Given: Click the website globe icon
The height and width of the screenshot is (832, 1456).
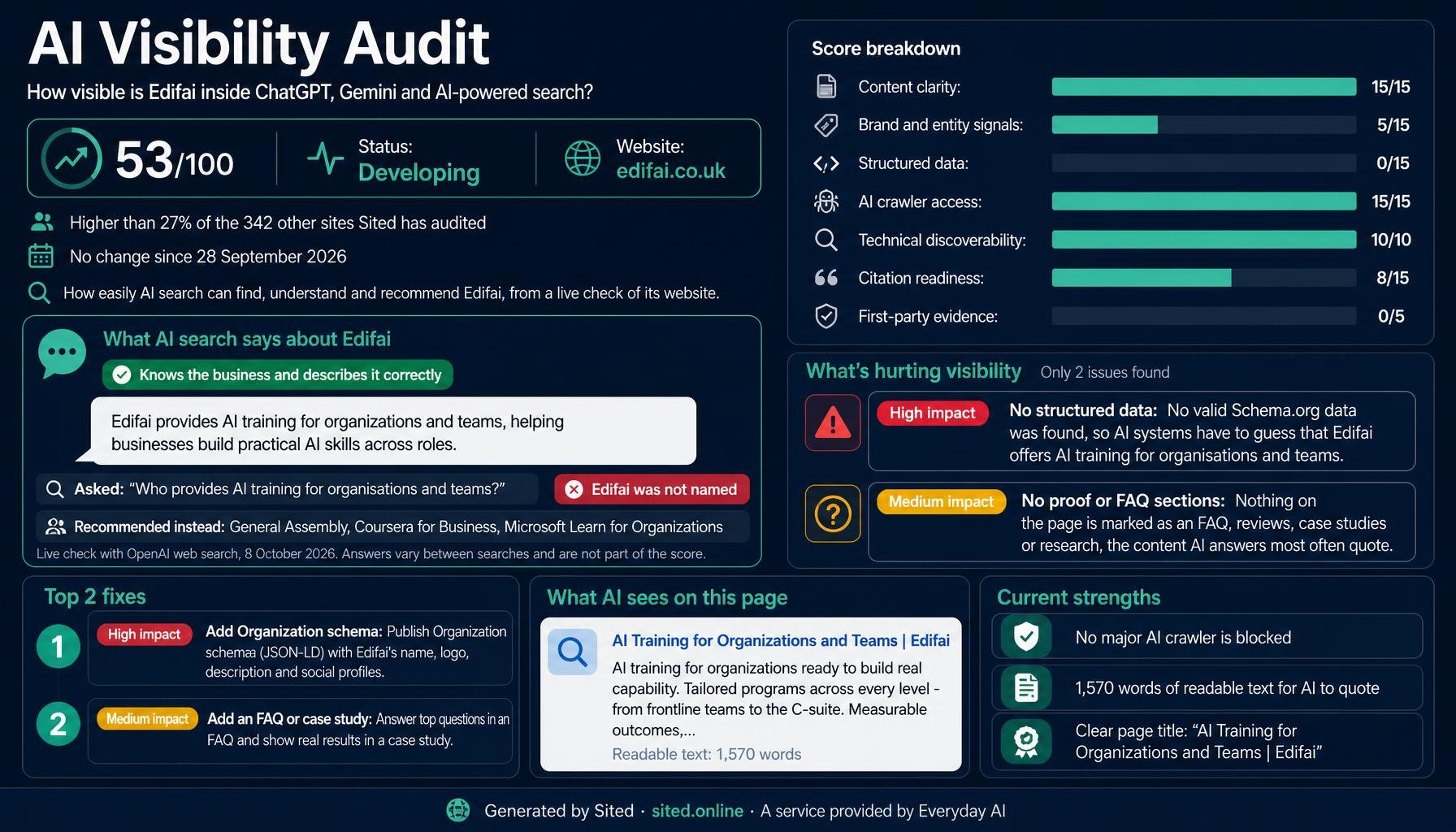Looking at the screenshot, I should pyautogui.click(x=583, y=158).
